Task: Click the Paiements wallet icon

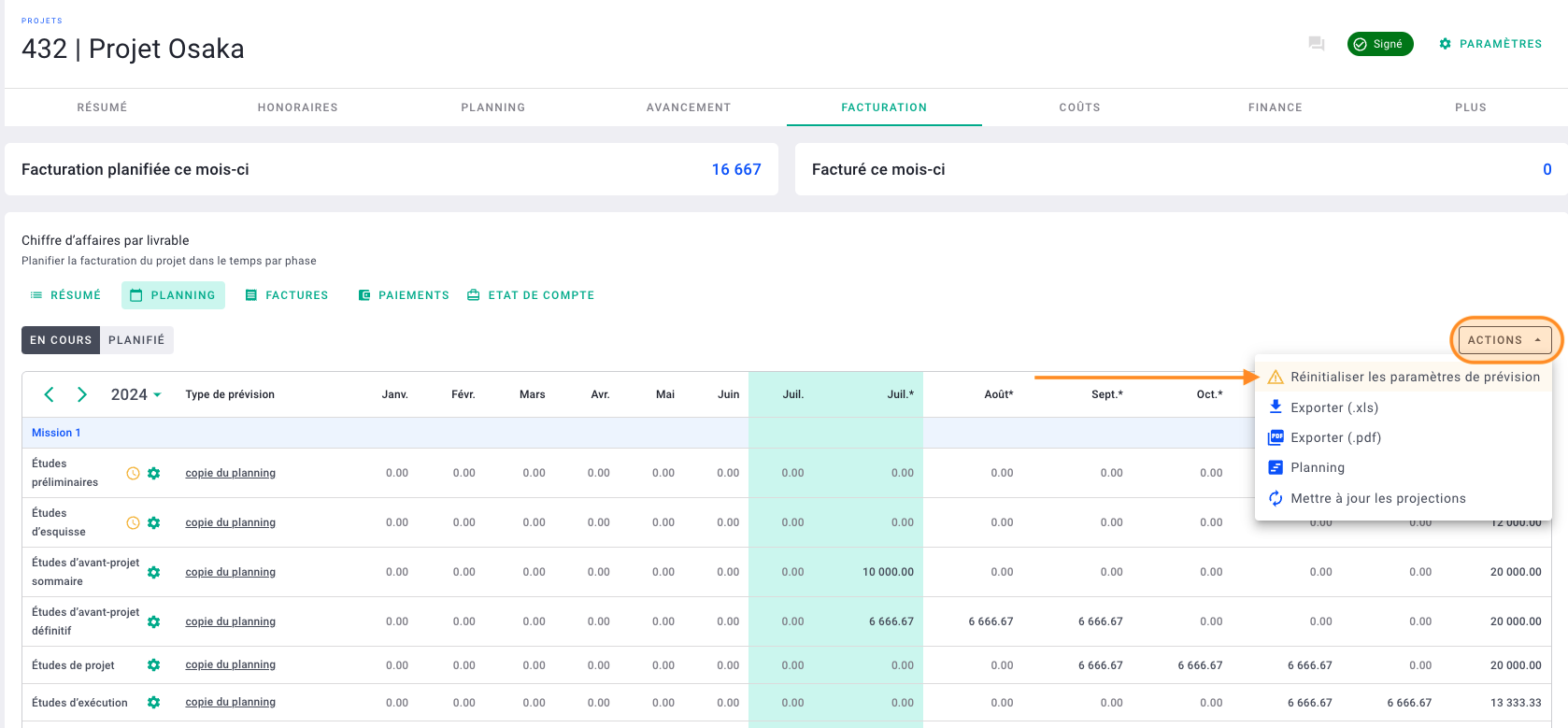Action: 364,295
